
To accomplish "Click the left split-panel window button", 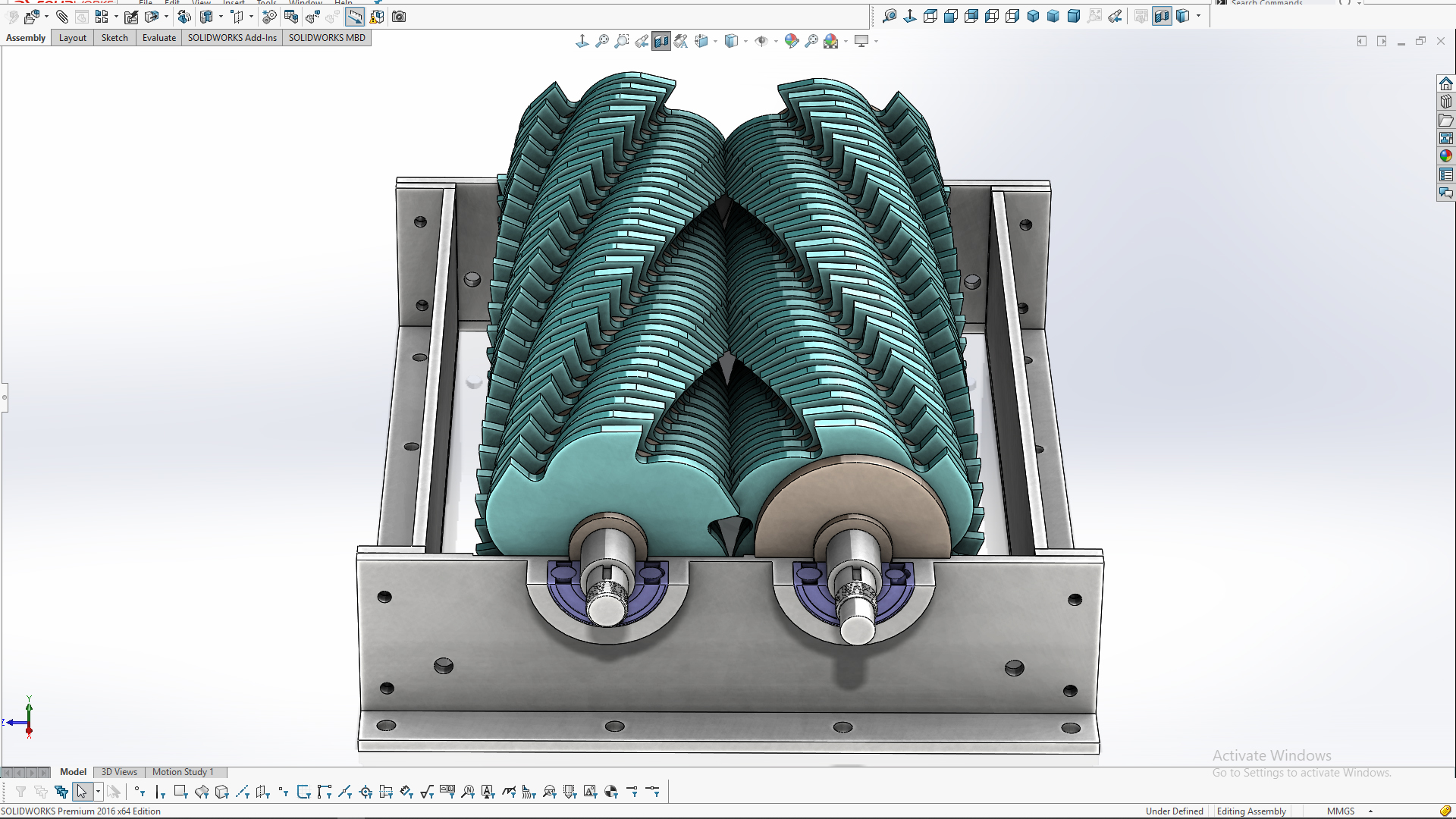I will pyautogui.click(x=1362, y=41).
